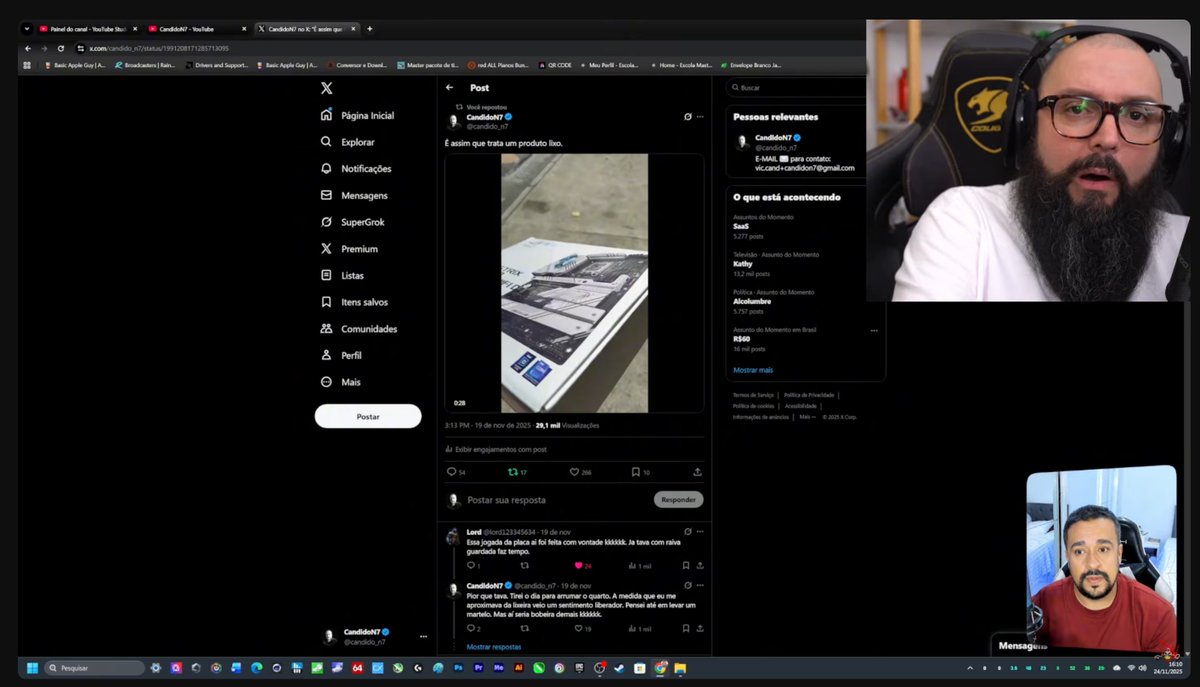Open Mensagens in the sidebar
The image size is (1200, 687).
click(354, 195)
